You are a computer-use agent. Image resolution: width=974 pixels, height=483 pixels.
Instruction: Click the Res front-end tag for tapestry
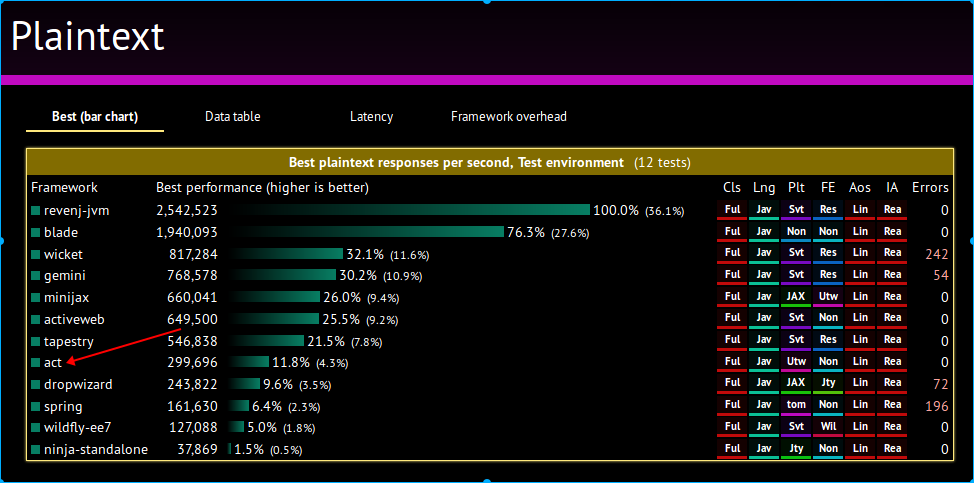(828, 340)
